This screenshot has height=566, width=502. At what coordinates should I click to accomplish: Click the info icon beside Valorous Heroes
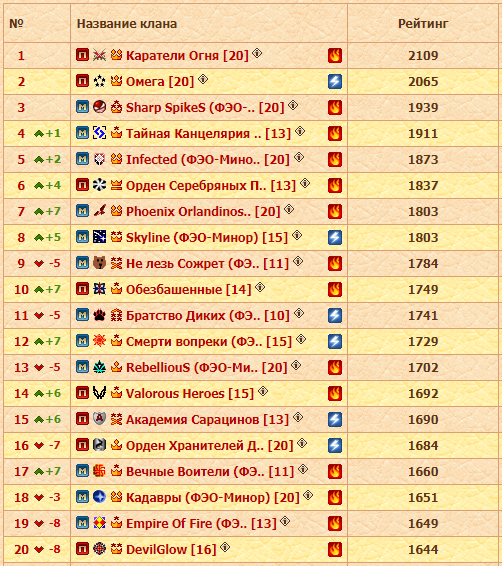[x=263, y=391]
